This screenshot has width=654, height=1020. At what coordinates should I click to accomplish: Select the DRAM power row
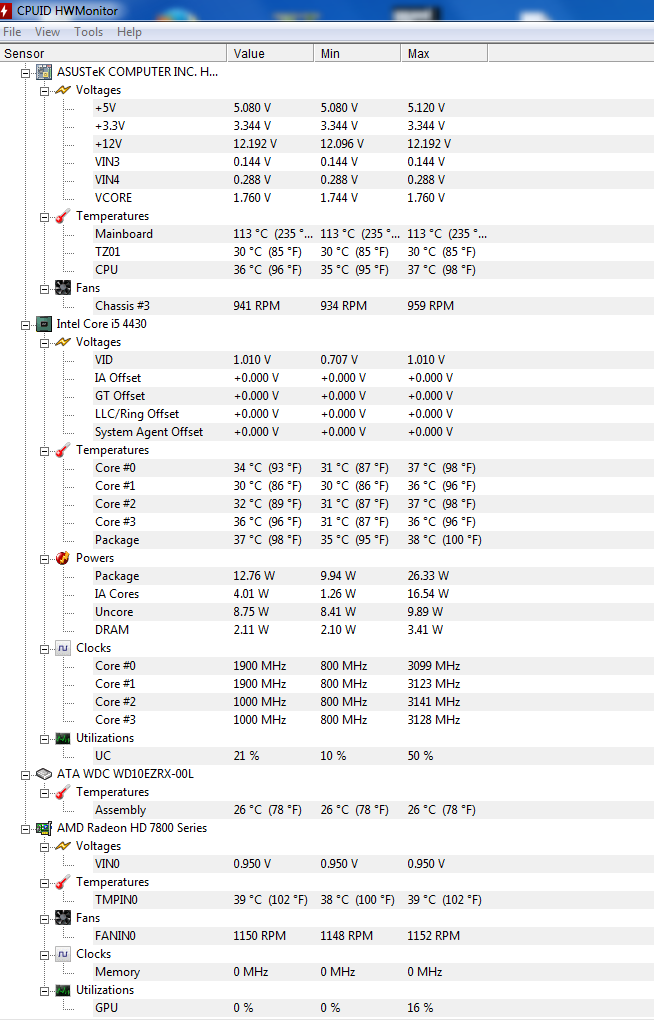374,630
